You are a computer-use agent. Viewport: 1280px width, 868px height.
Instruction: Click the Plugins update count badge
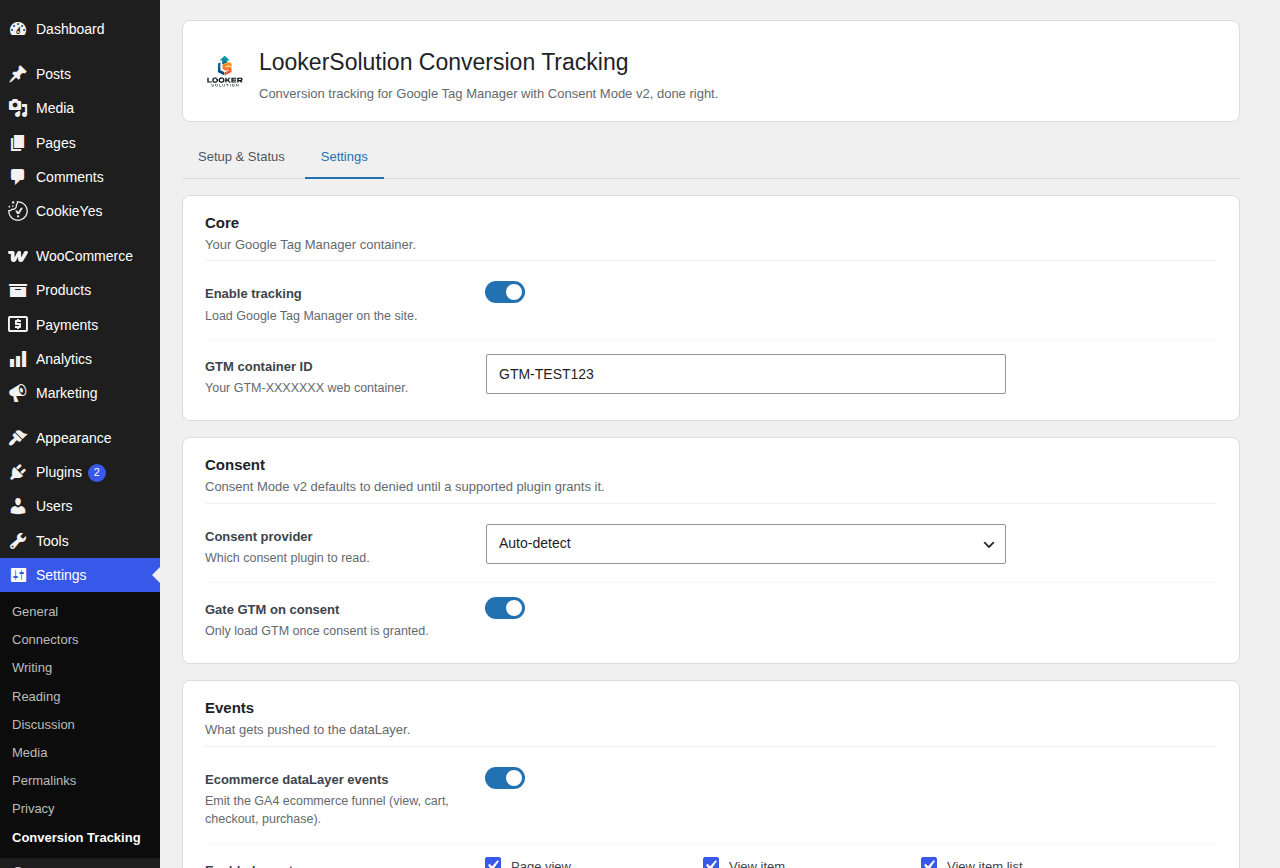click(x=97, y=473)
